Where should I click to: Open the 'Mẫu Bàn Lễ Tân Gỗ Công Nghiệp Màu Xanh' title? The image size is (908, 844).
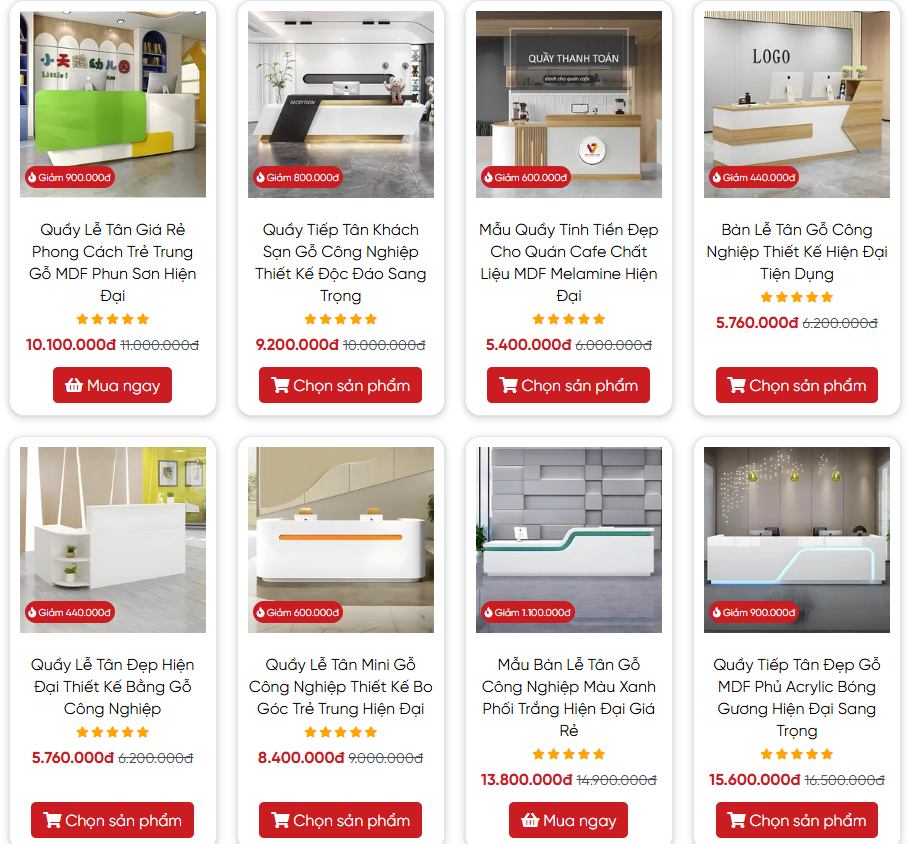(x=569, y=697)
